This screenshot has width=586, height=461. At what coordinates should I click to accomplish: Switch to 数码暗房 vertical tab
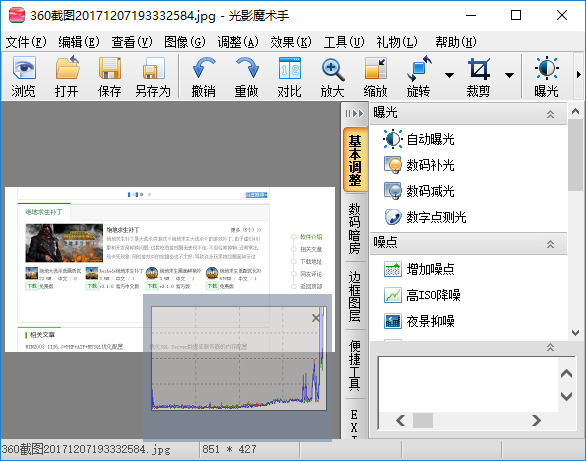pyautogui.click(x=355, y=229)
